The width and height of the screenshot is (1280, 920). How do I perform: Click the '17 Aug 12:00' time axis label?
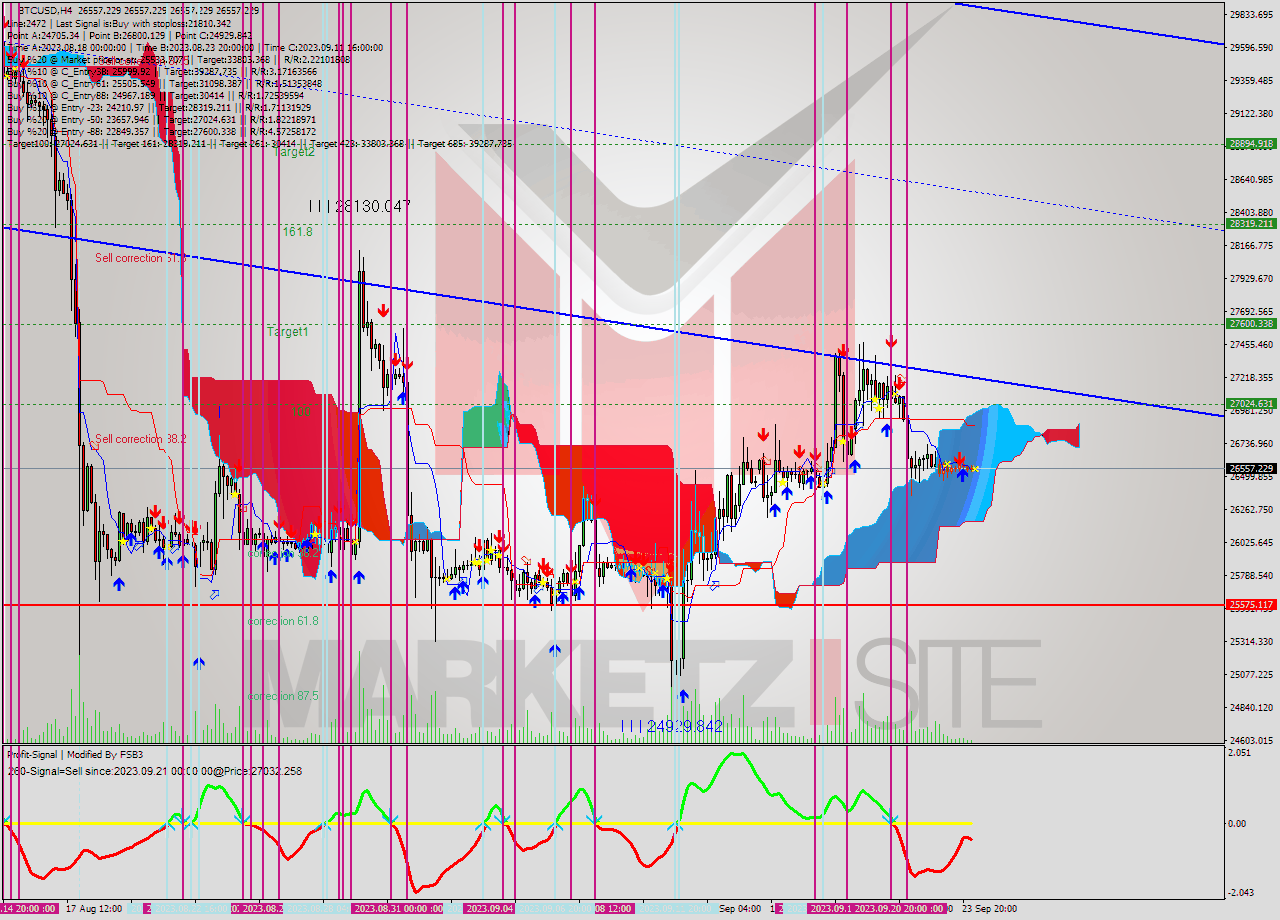(x=94, y=909)
